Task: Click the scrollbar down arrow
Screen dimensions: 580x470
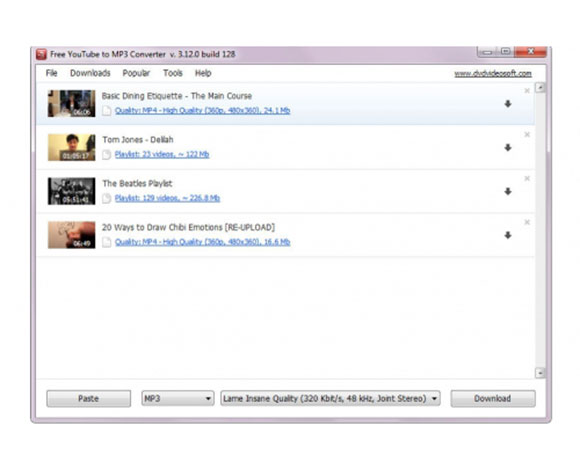Action: point(540,373)
